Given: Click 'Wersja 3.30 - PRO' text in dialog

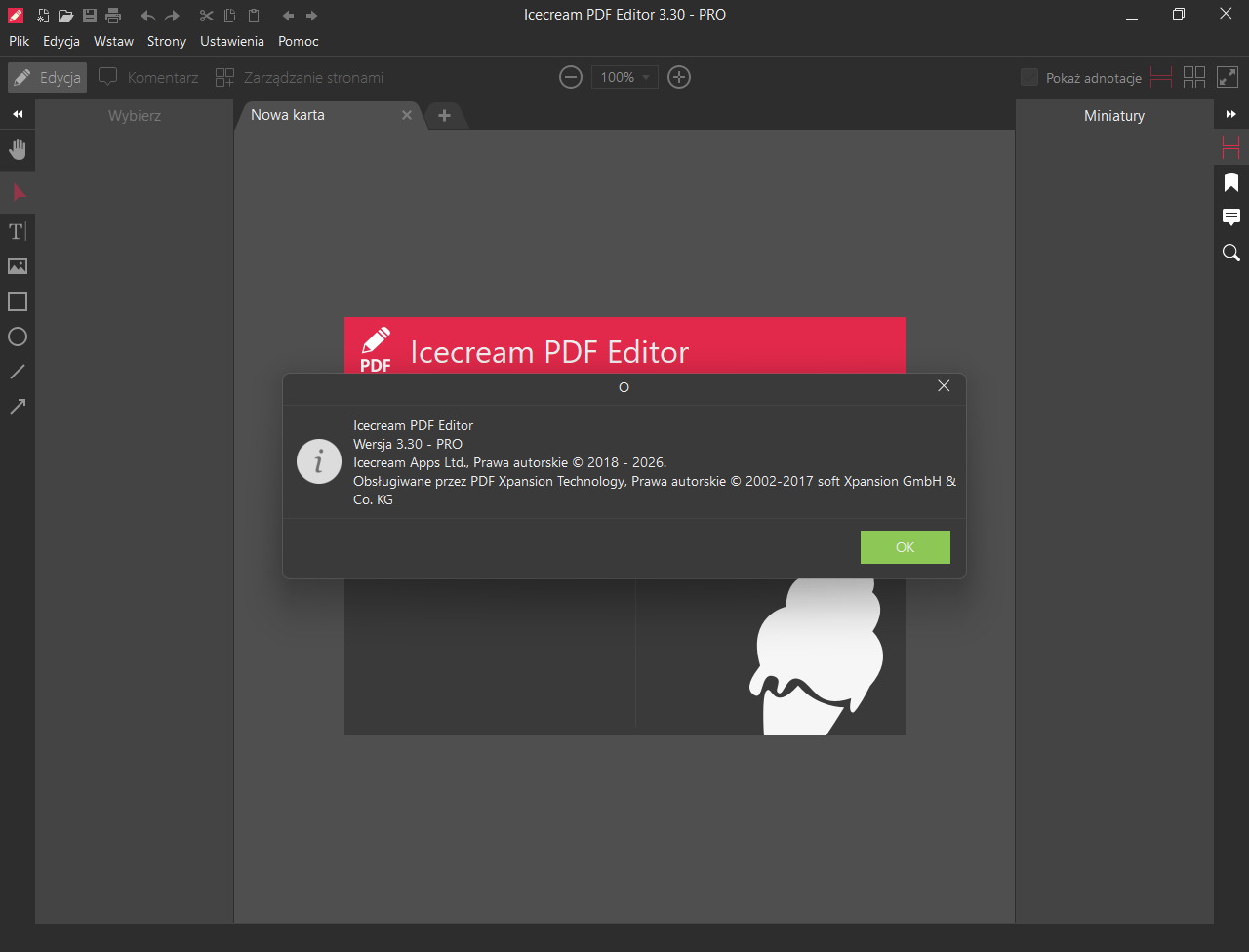Looking at the screenshot, I should pyautogui.click(x=408, y=444).
